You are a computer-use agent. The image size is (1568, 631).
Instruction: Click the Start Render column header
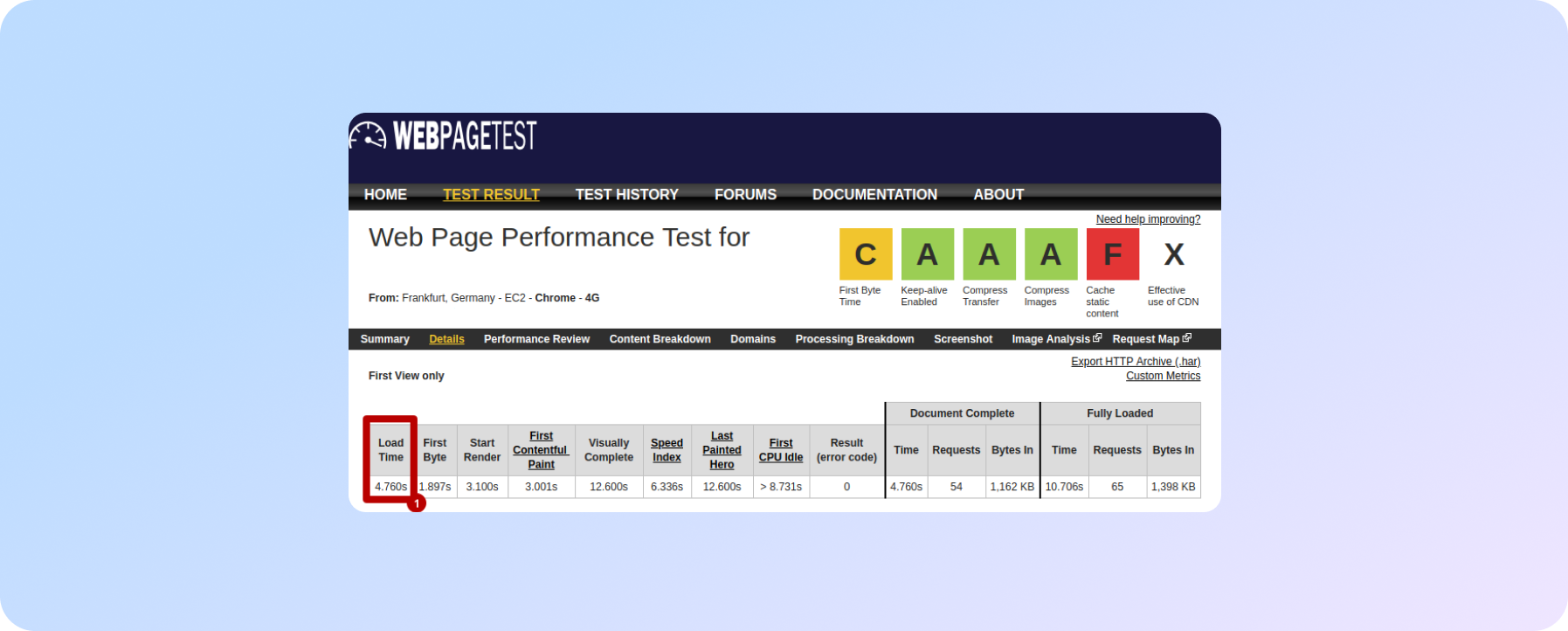[482, 450]
